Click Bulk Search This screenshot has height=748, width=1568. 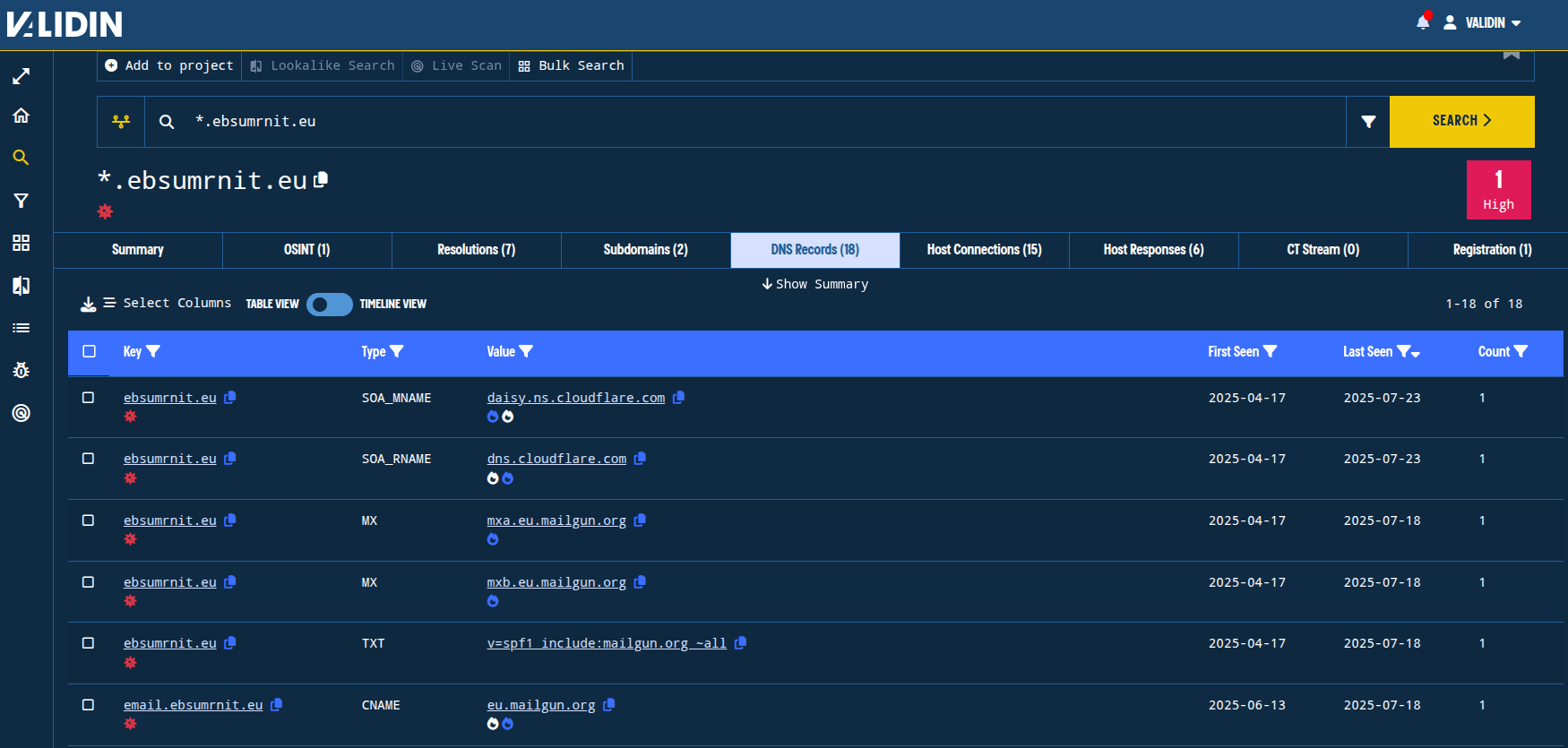tap(572, 65)
